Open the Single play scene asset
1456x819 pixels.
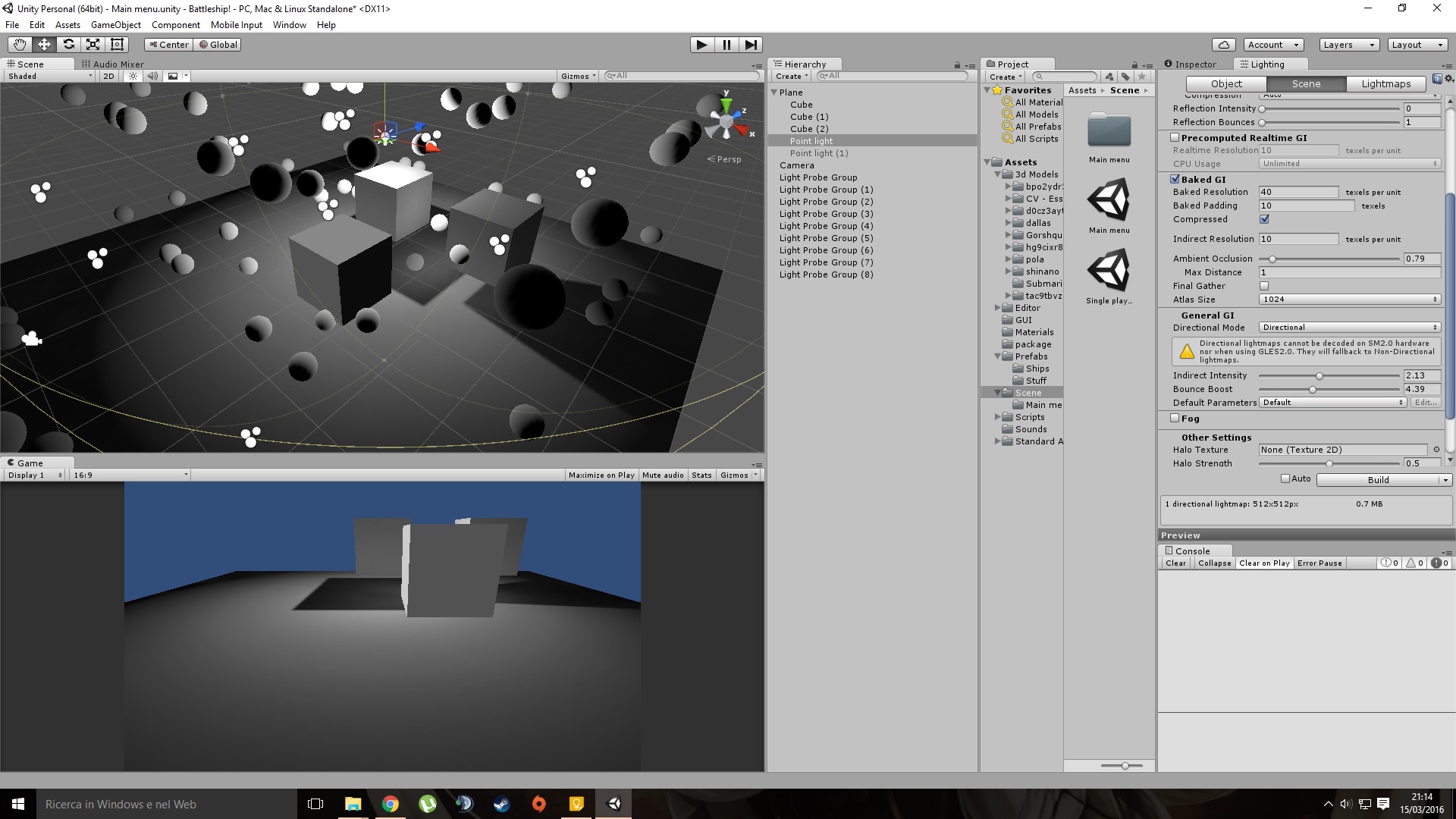coord(1109,277)
